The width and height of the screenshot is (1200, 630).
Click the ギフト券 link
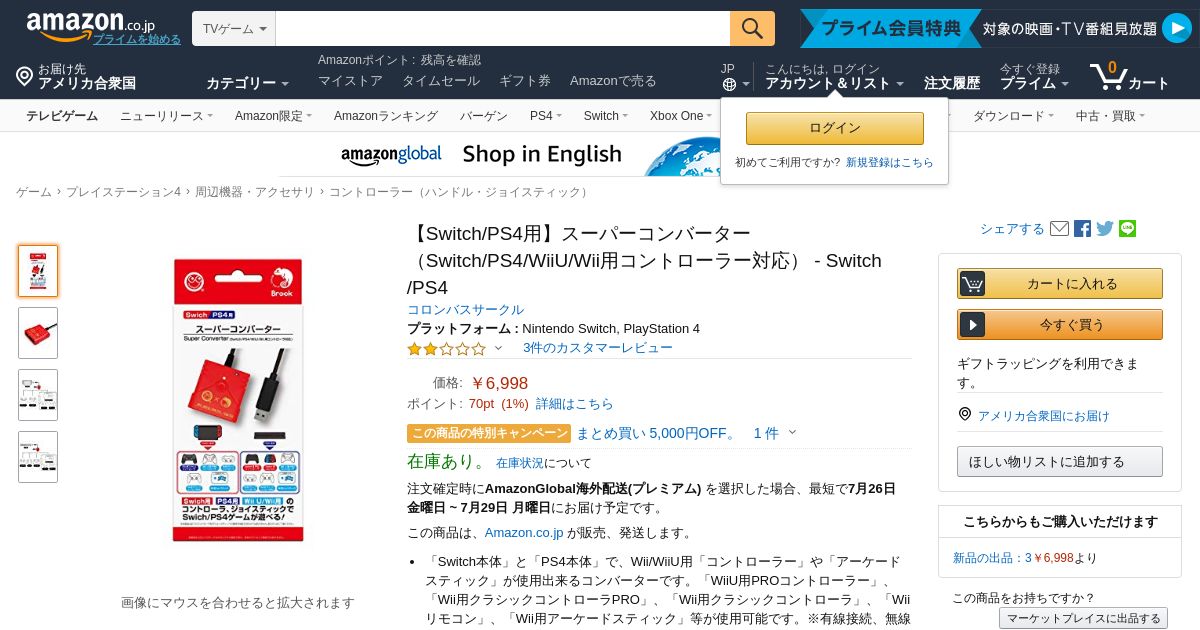coord(525,81)
